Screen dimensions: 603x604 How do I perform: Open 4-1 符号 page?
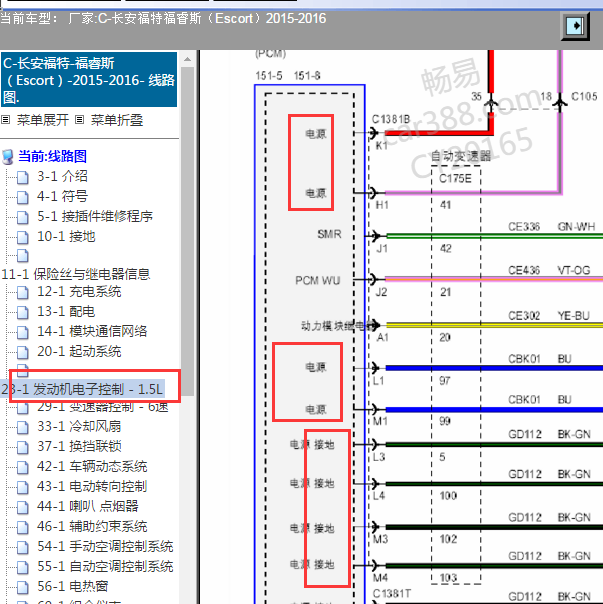click(62, 196)
